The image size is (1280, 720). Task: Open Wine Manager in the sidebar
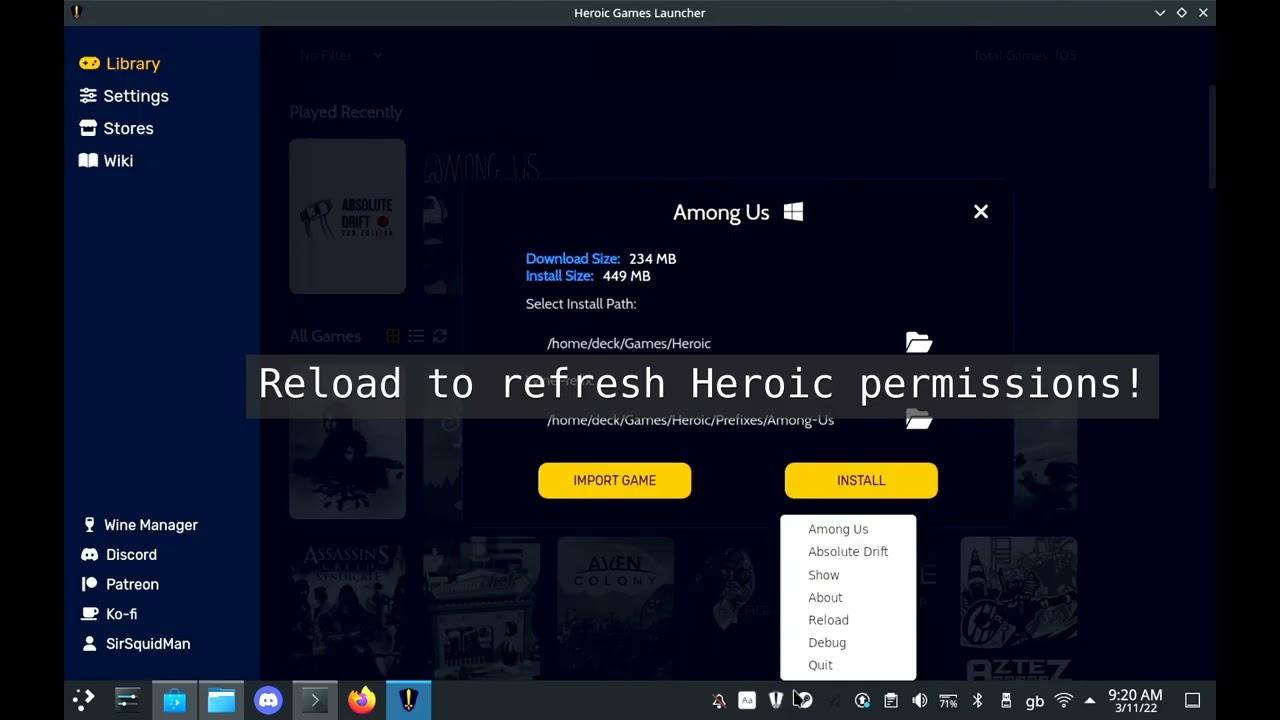coord(139,525)
